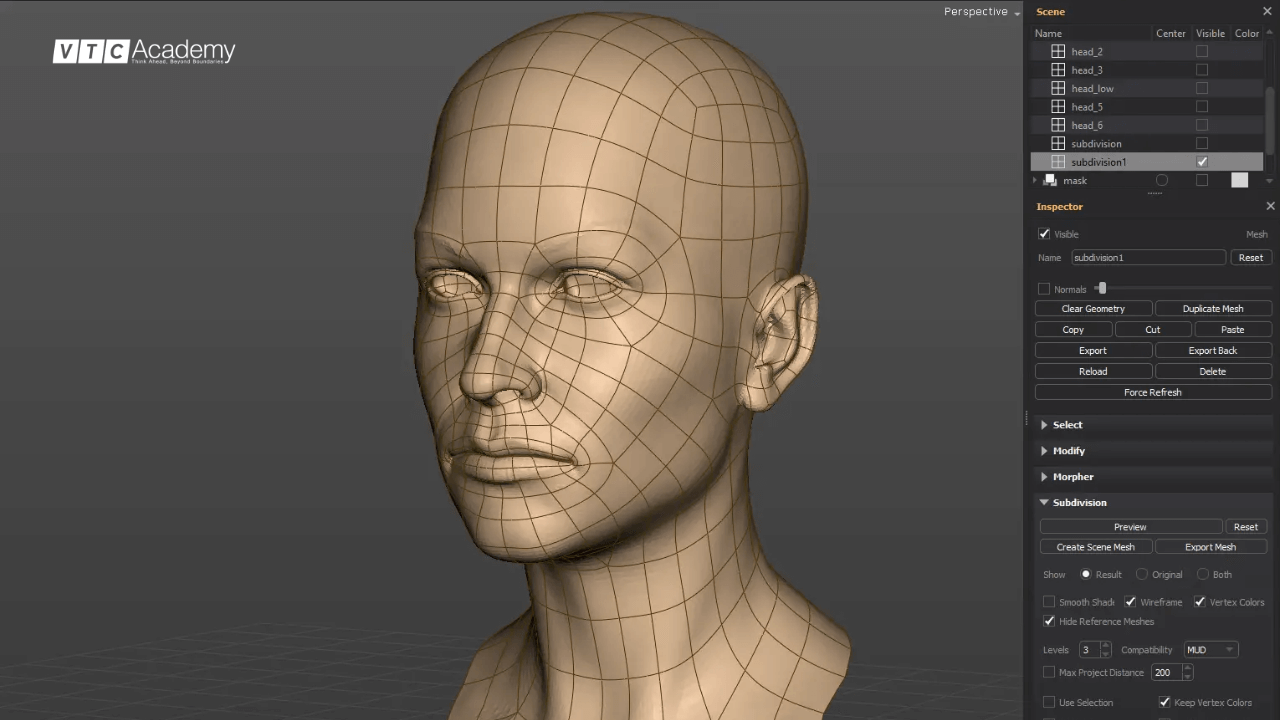Disable the Wireframe checkbox
1280x720 pixels.
click(1130, 602)
